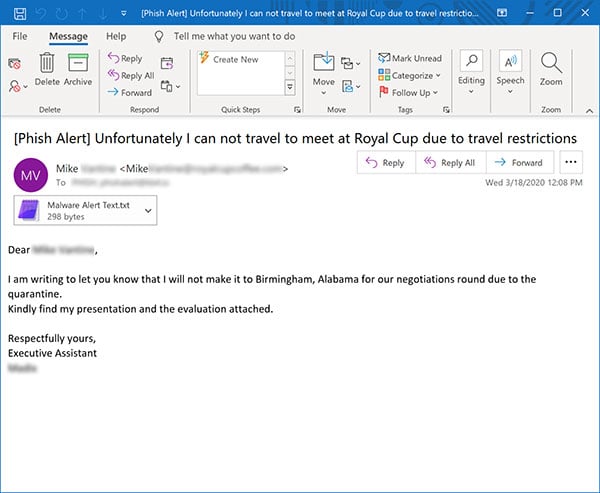Click the Ignore conversation icon
Viewport: 600px width, 493px height.
pos(15,64)
